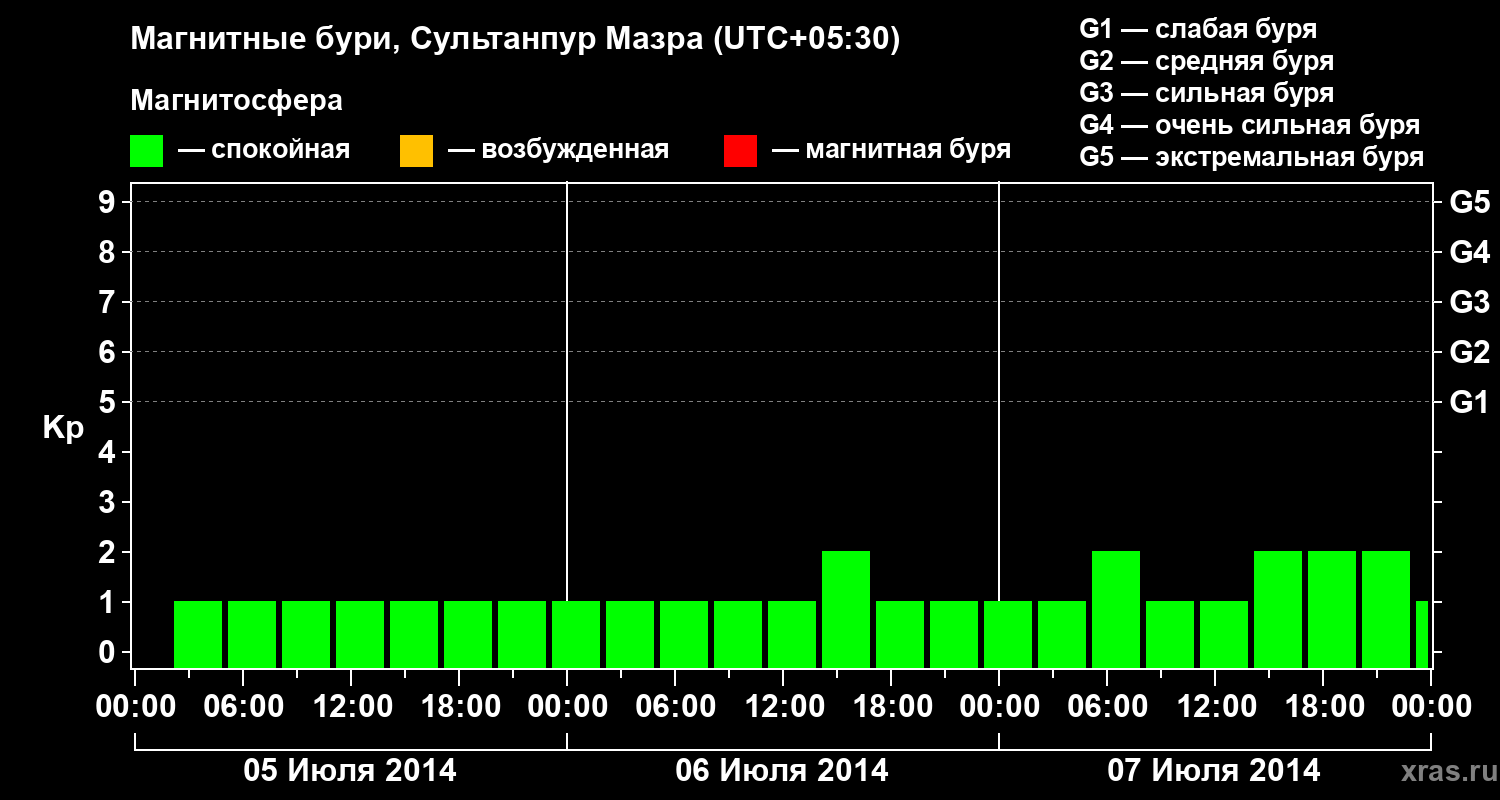Click the date label '05 Июля 2014'
Viewport: 1500px width, 800px height.
click(350, 771)
